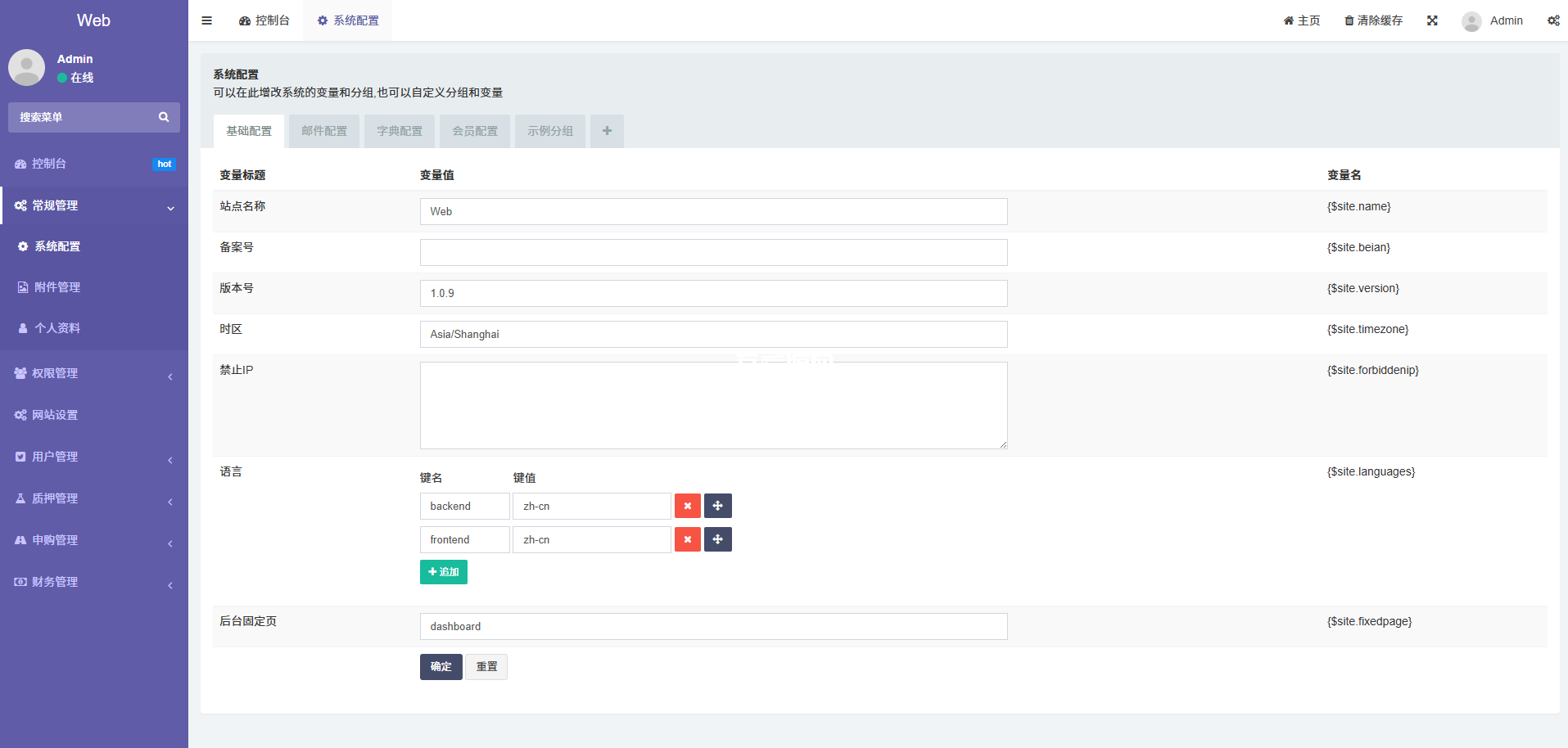This screenshot has width=1568, height=748.
Task: Click the fullscreen toggle icon
Action: tap(1432, 20)
